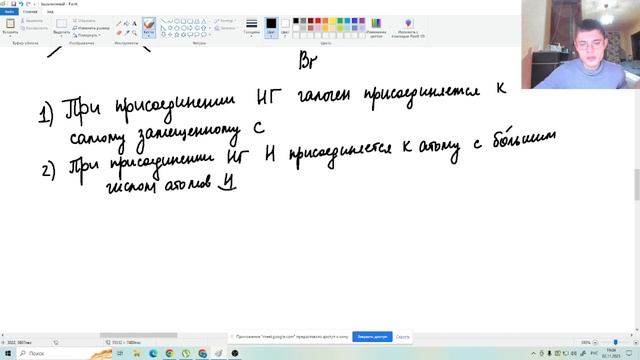Click the Вставить paste clipboard icon
Viewport: 640px width, 360px height.
pyautogui.click(x=10, y=23)
